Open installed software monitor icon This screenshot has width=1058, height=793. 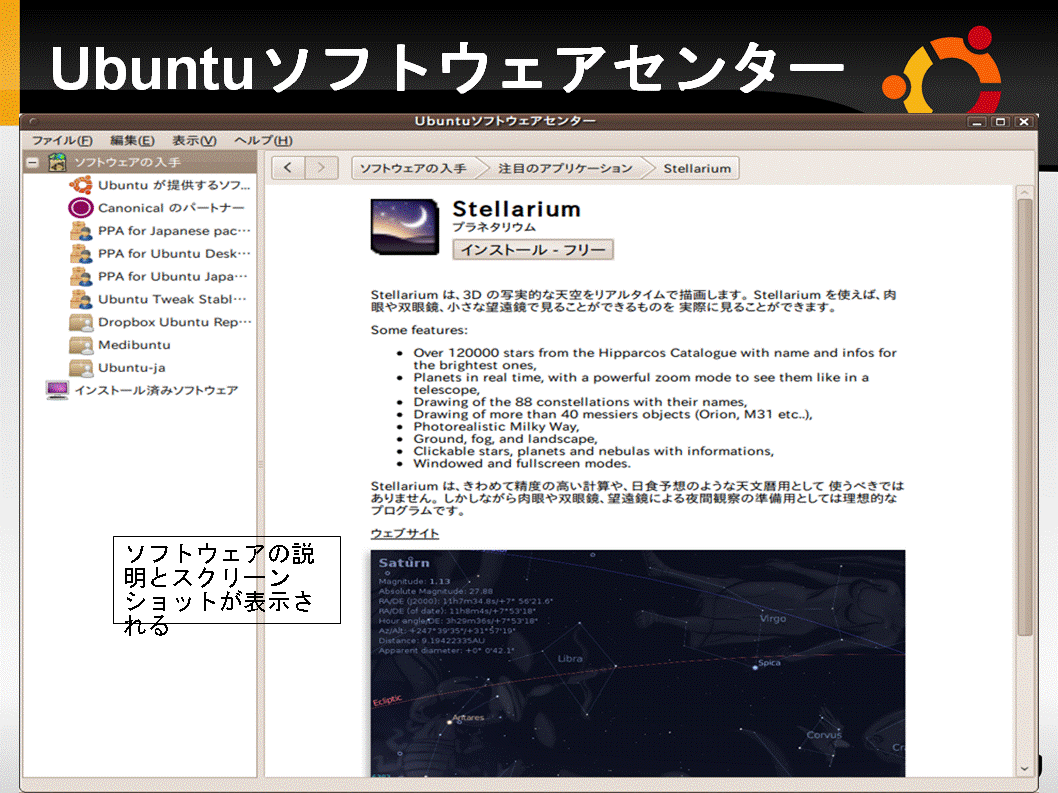pyautogui.click(x=58, y=390)
